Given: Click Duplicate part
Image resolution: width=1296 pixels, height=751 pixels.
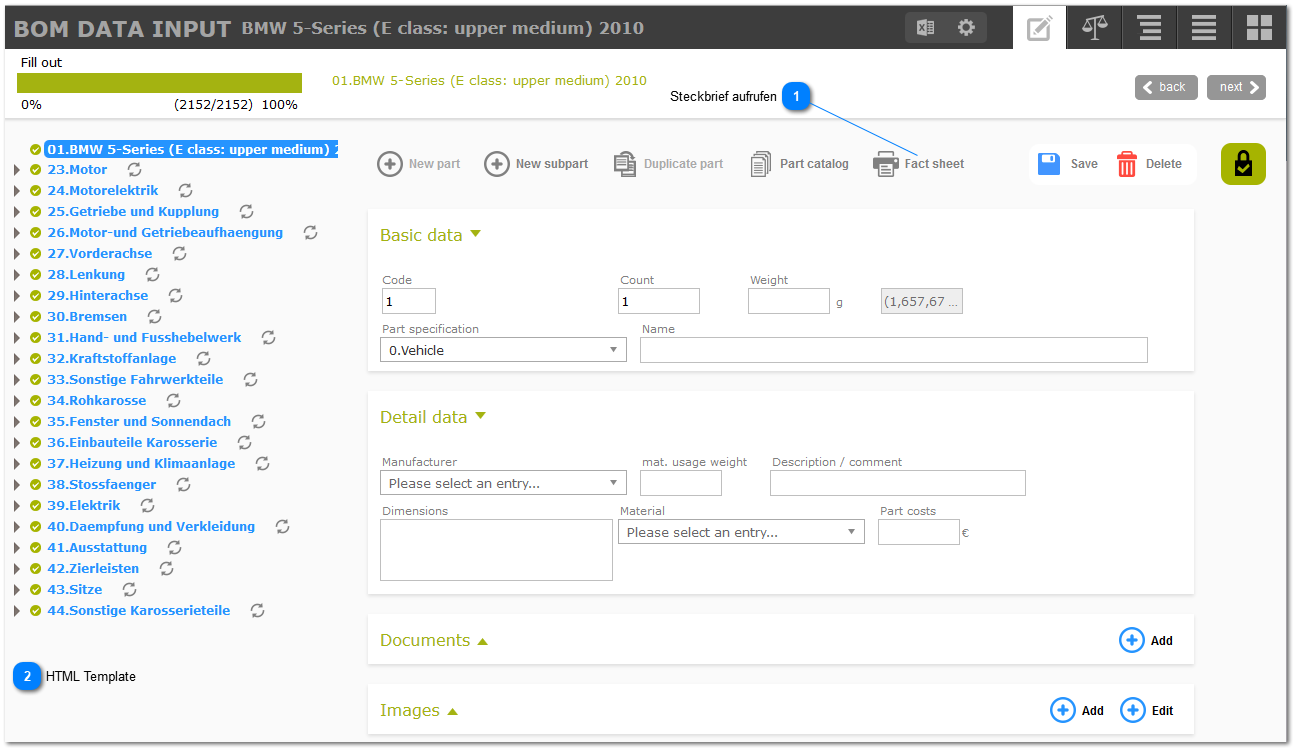Looking at the screenshot, I should (668, 164).
